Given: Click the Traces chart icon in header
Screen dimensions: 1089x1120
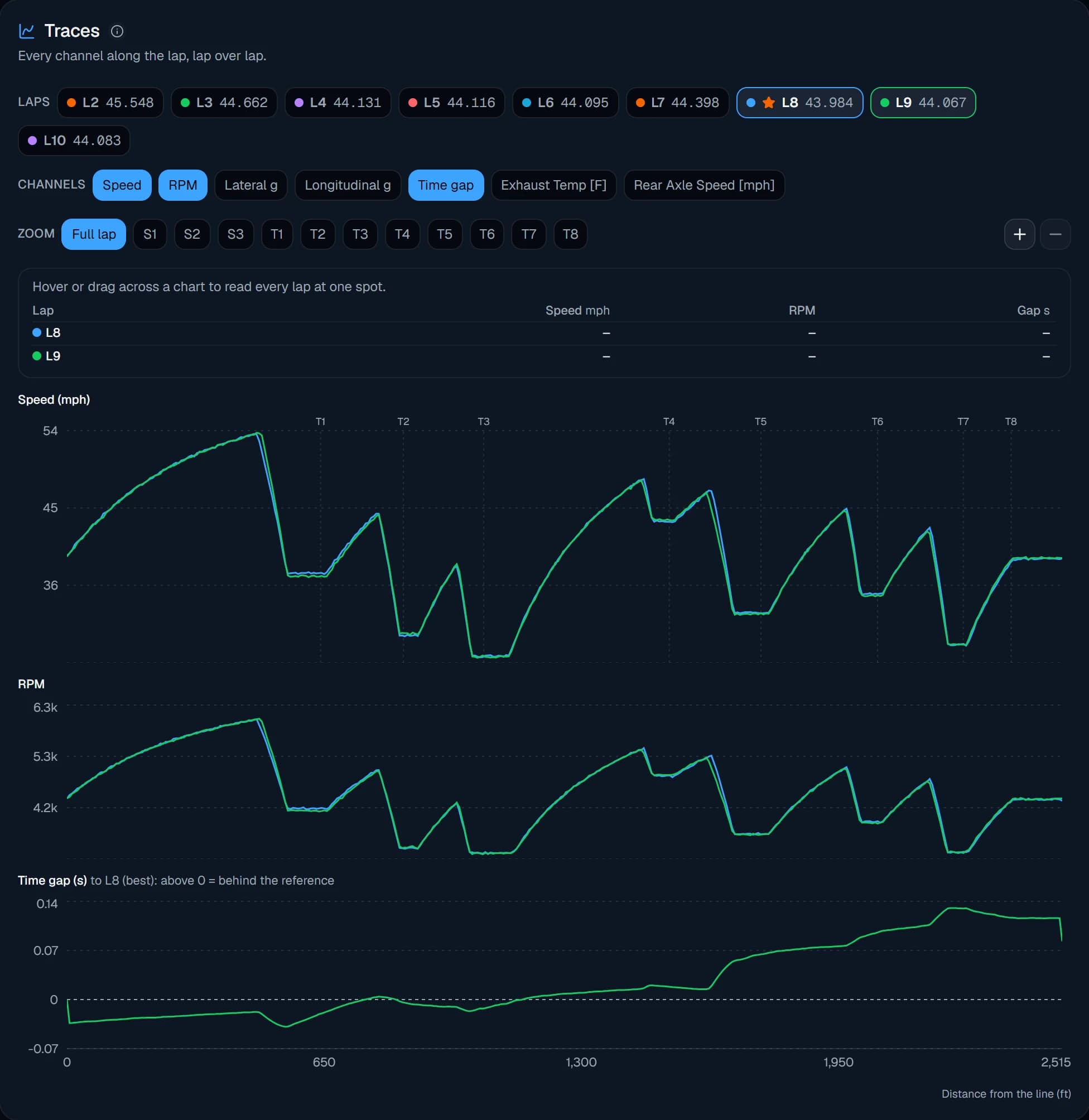Looking at the screenshot, I should [x=26, y=31].
